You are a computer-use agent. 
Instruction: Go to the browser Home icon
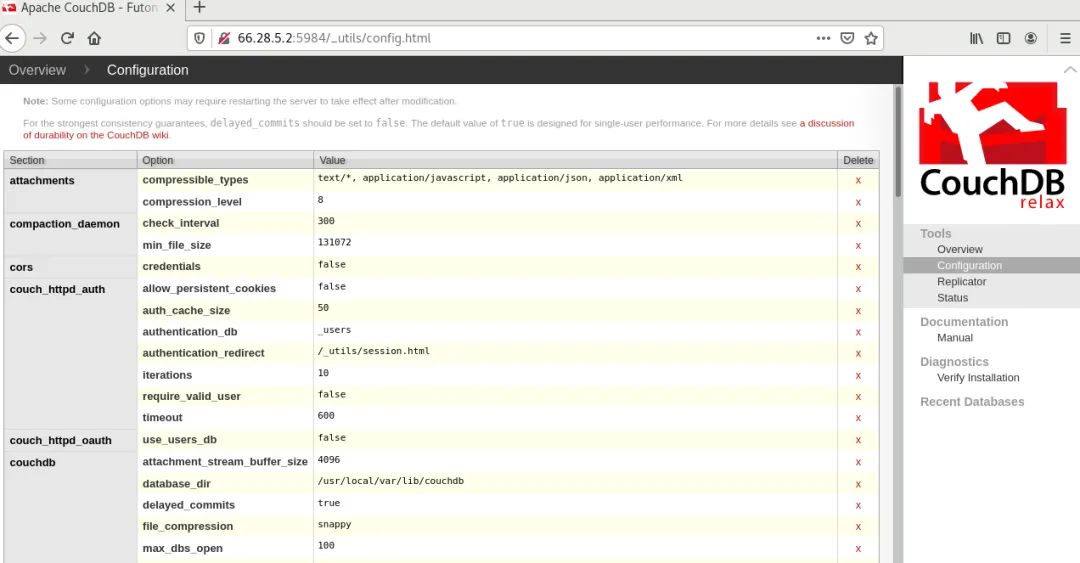tap(94, 38)
